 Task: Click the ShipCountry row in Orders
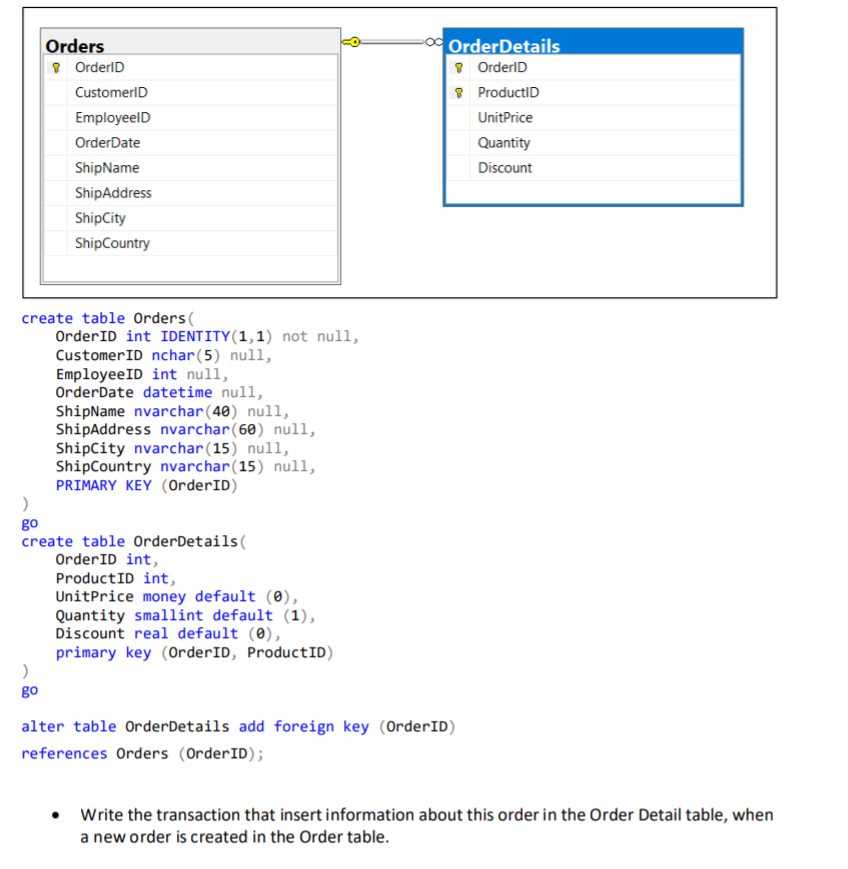tap(112, 242)
